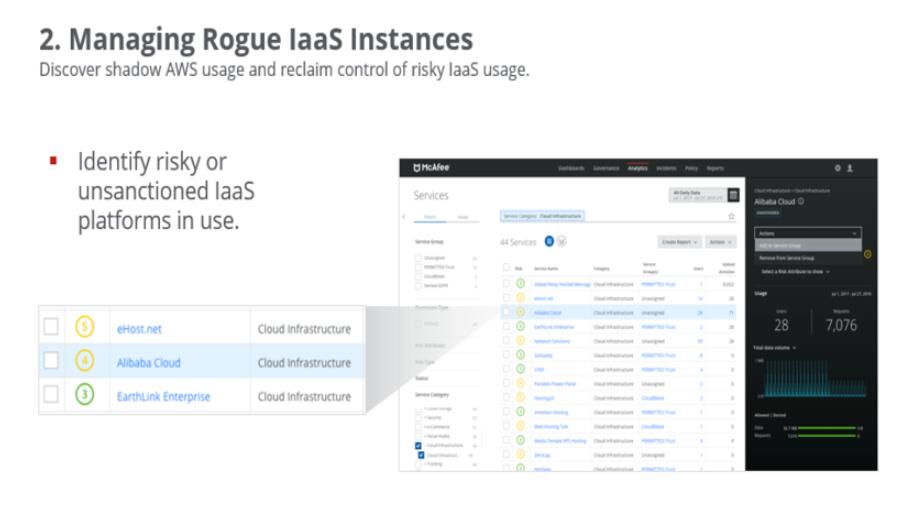Open the Policy menu
This screenshot has height=517, width=915.
[x=692, y=168]
